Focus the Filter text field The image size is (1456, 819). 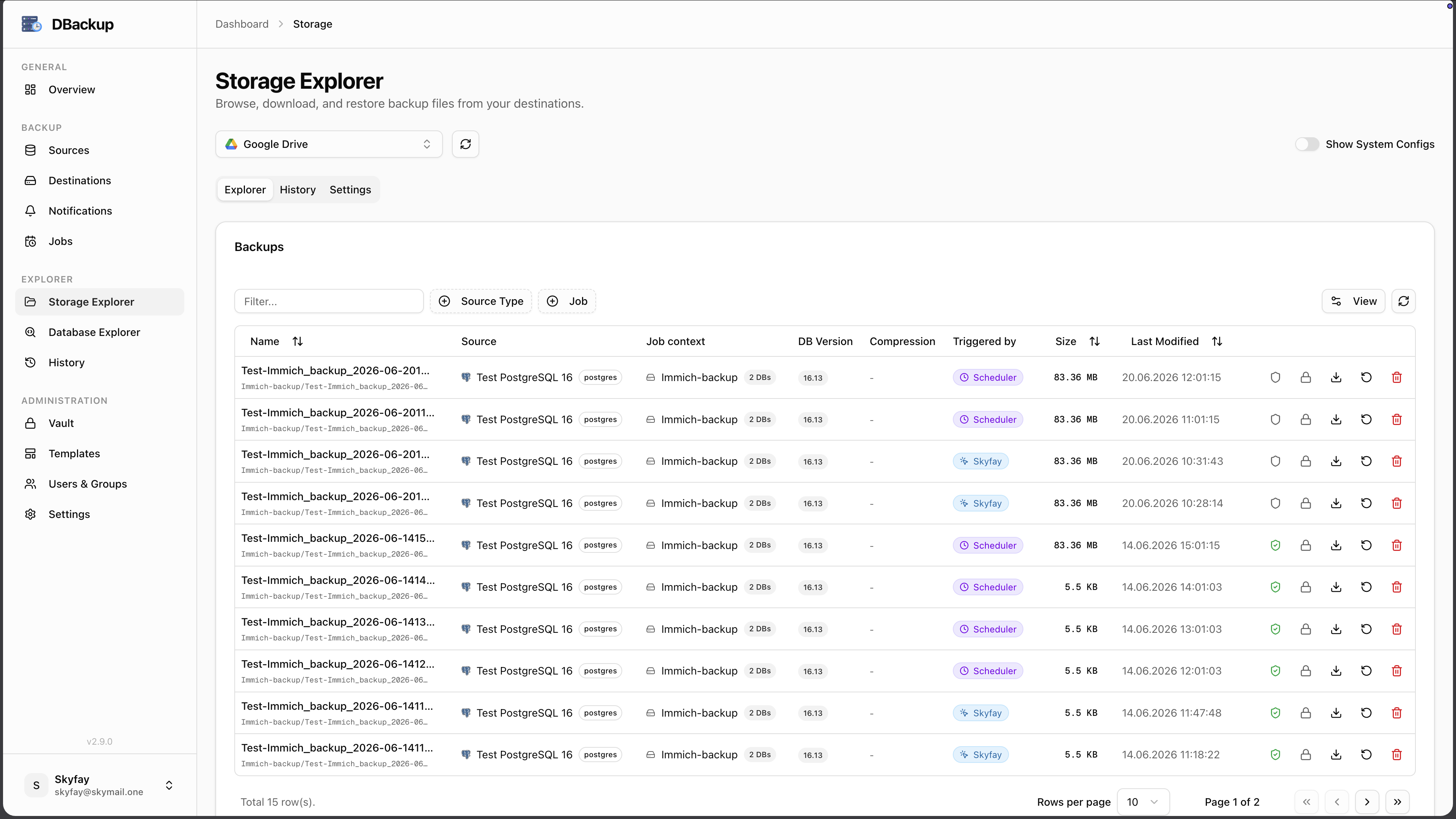329,301
